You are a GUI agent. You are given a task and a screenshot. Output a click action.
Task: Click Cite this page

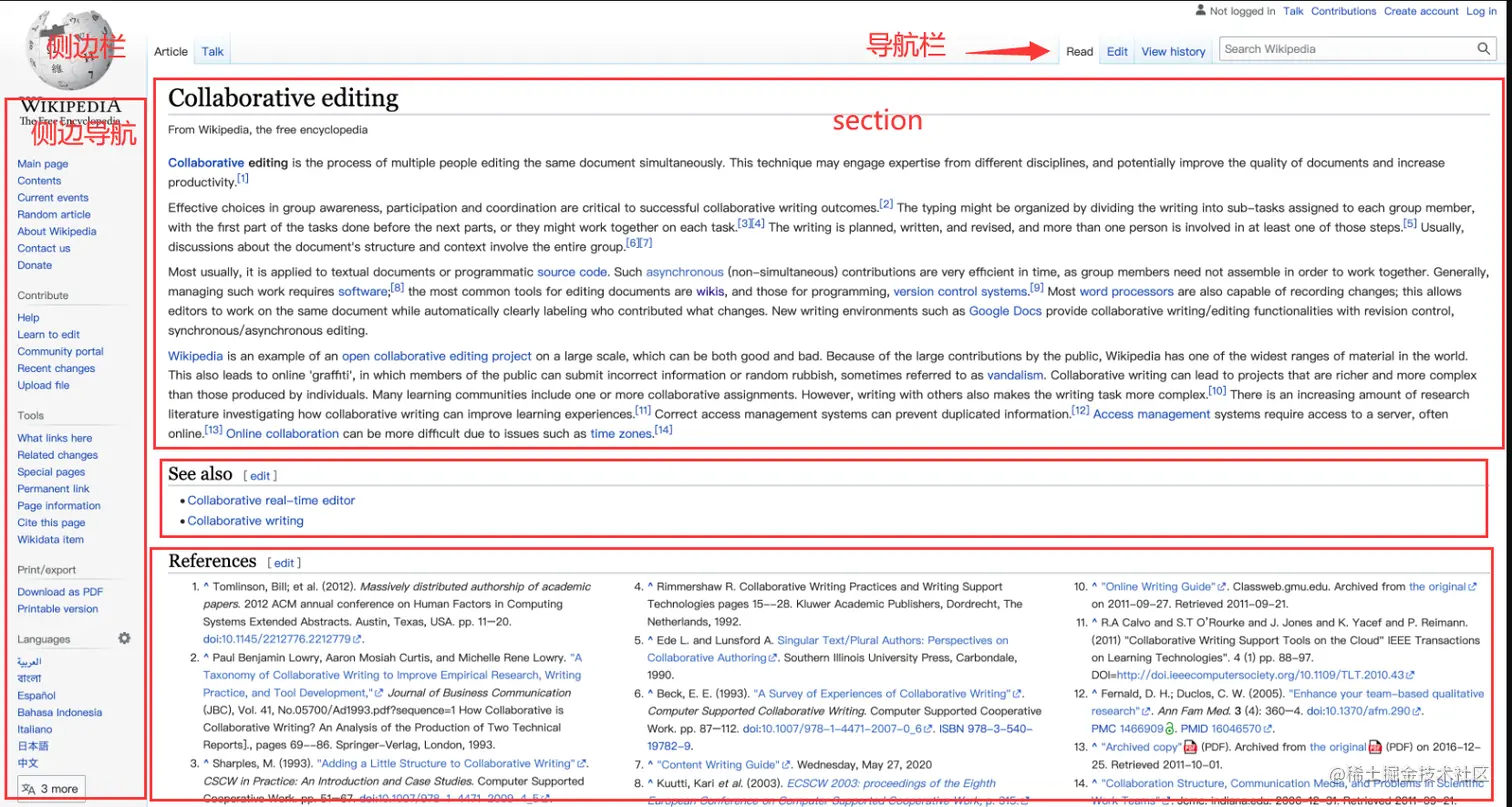(x=51, y=523)
